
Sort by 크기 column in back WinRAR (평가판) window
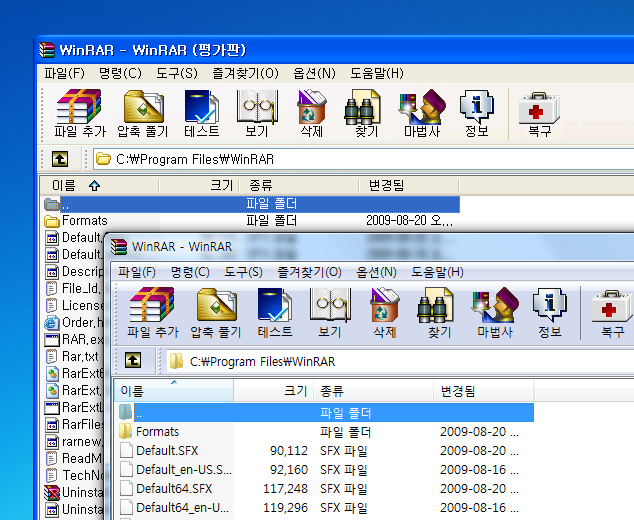pyautogui.click(x=199, y=186)
